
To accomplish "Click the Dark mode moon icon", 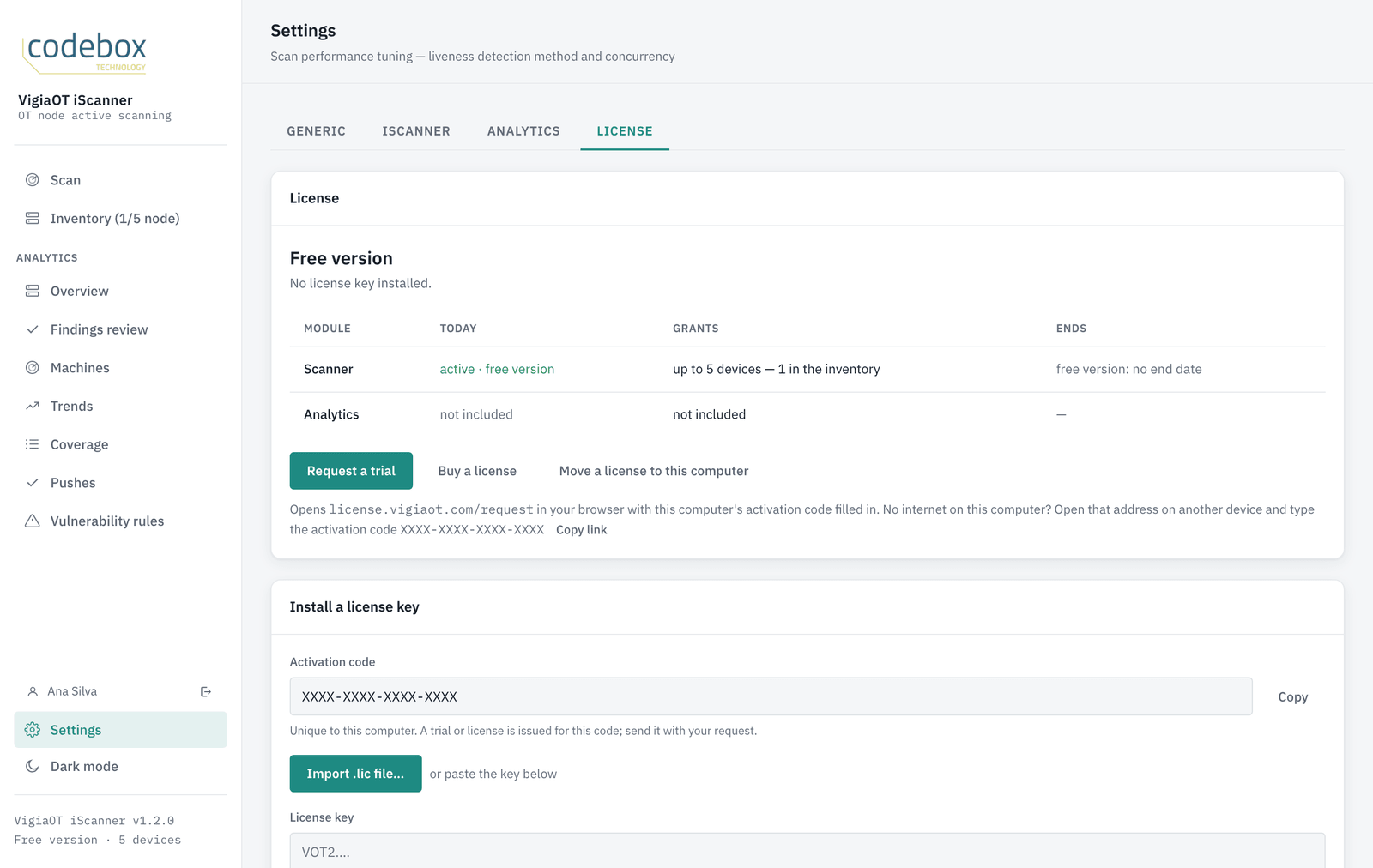I will tap(33, 767).
